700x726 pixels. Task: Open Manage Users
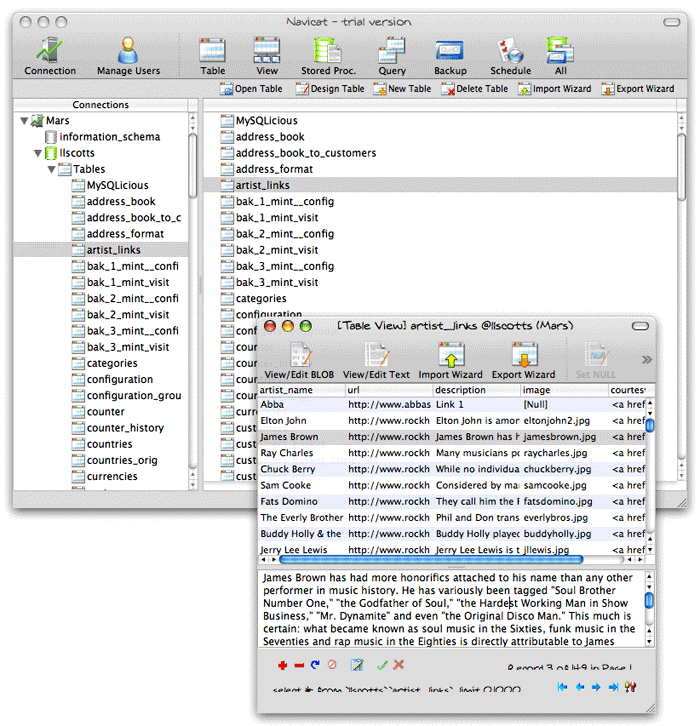click(x=128, y=56)
